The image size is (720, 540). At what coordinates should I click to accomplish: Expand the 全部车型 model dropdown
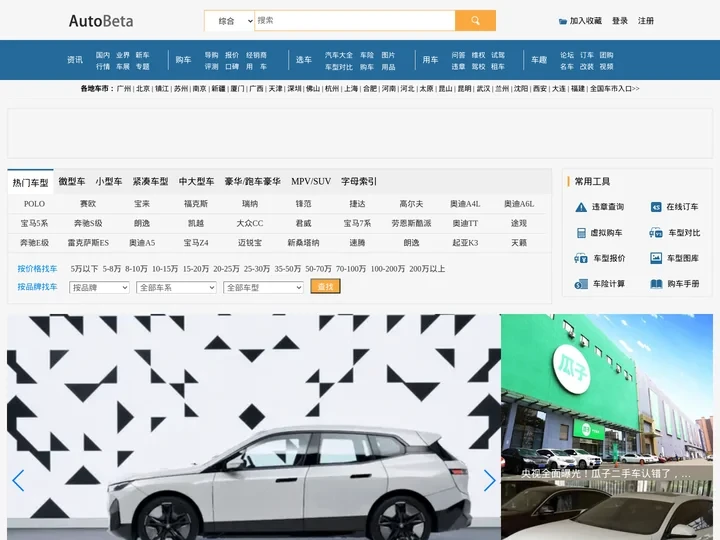point(264,287)
